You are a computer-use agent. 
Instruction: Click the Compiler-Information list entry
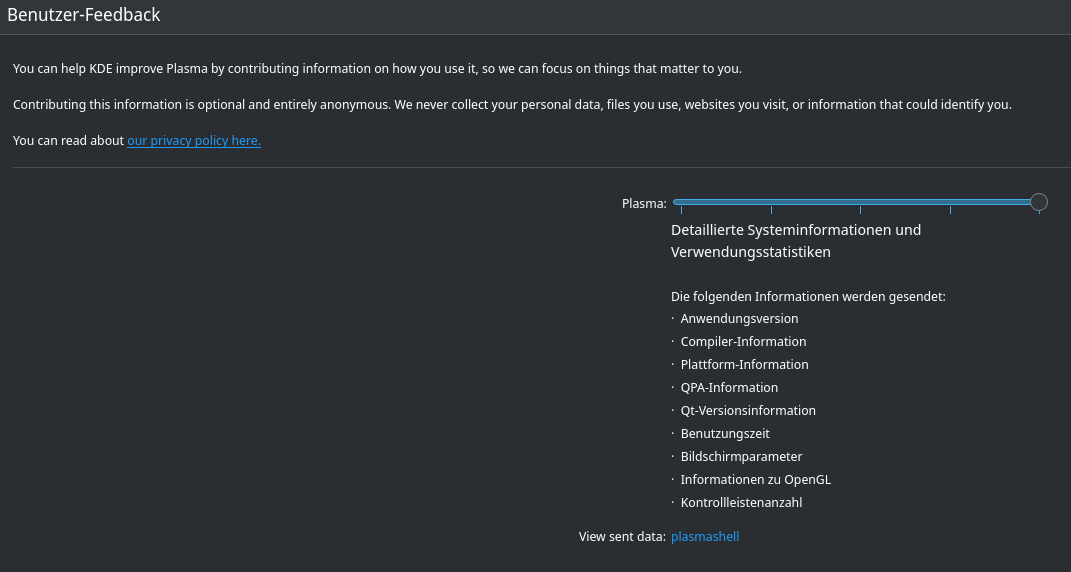(x=743, y=342)
